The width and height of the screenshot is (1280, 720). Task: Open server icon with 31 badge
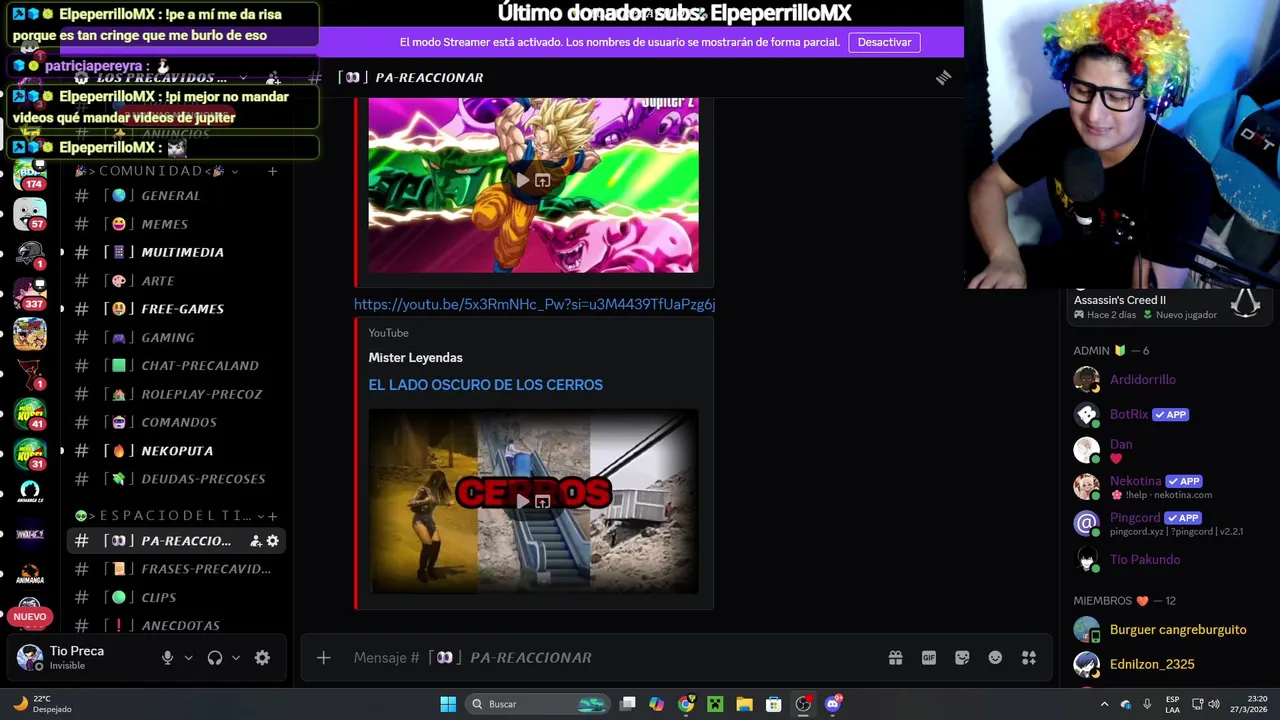[30, 453]
